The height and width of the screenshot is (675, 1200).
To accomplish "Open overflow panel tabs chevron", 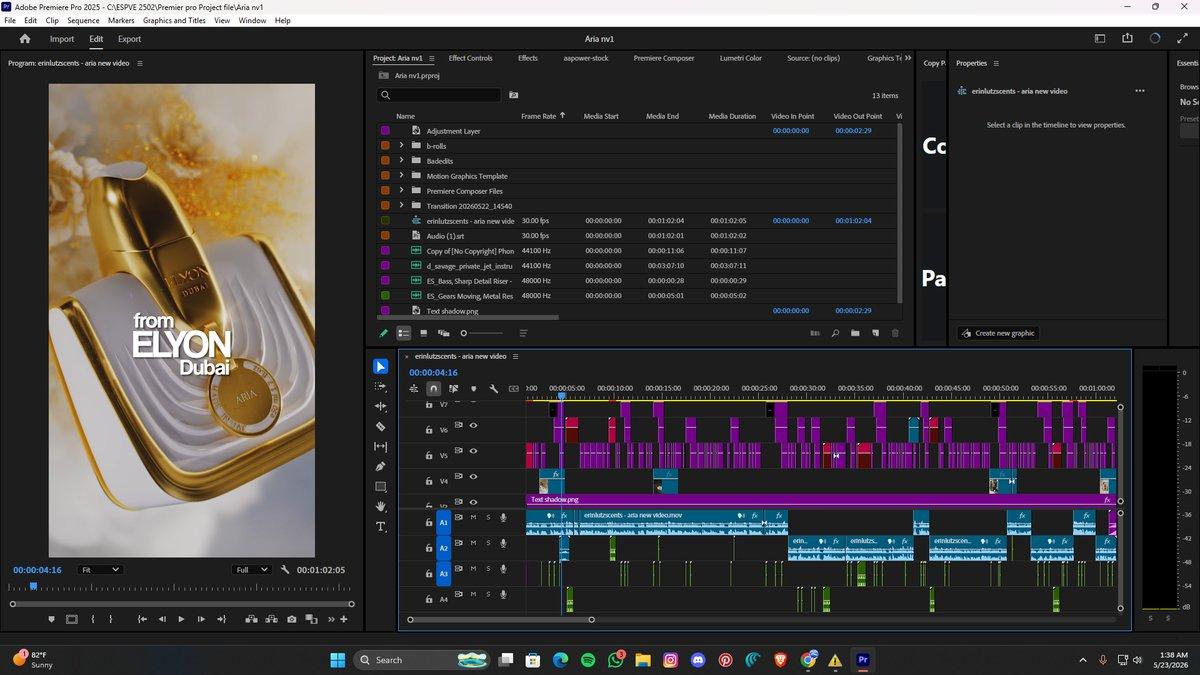I will 908,58.
